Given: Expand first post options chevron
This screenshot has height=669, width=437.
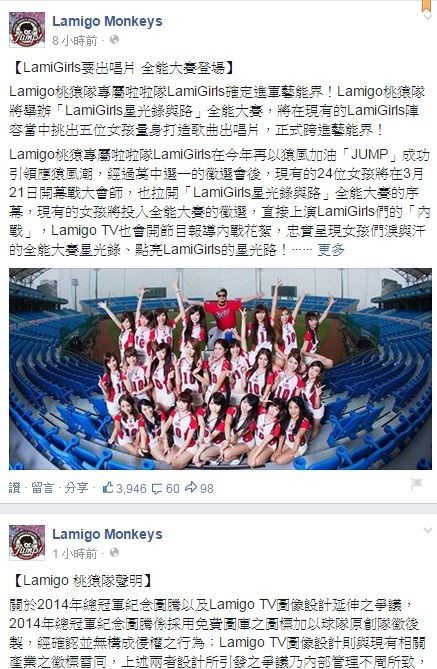Looking at the screenshot, I should point(427,17).
